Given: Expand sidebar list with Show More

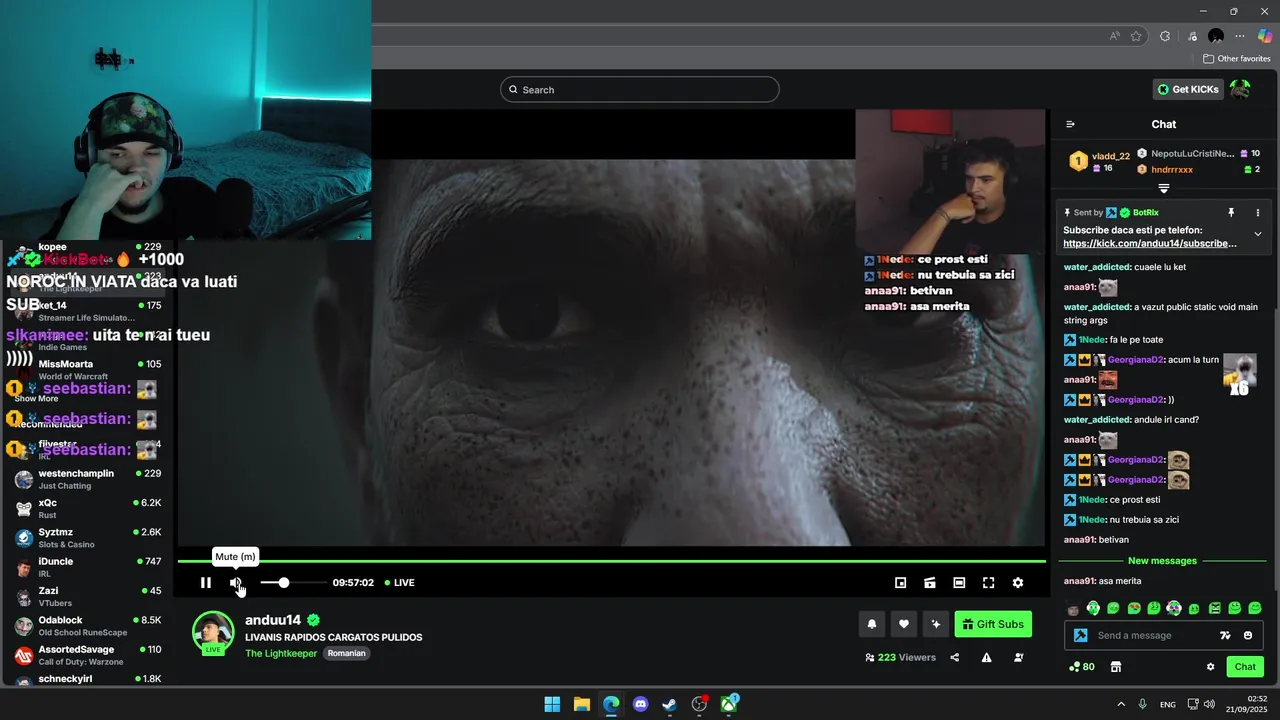Looking at the screenshot, I should [x=36, y=398].
